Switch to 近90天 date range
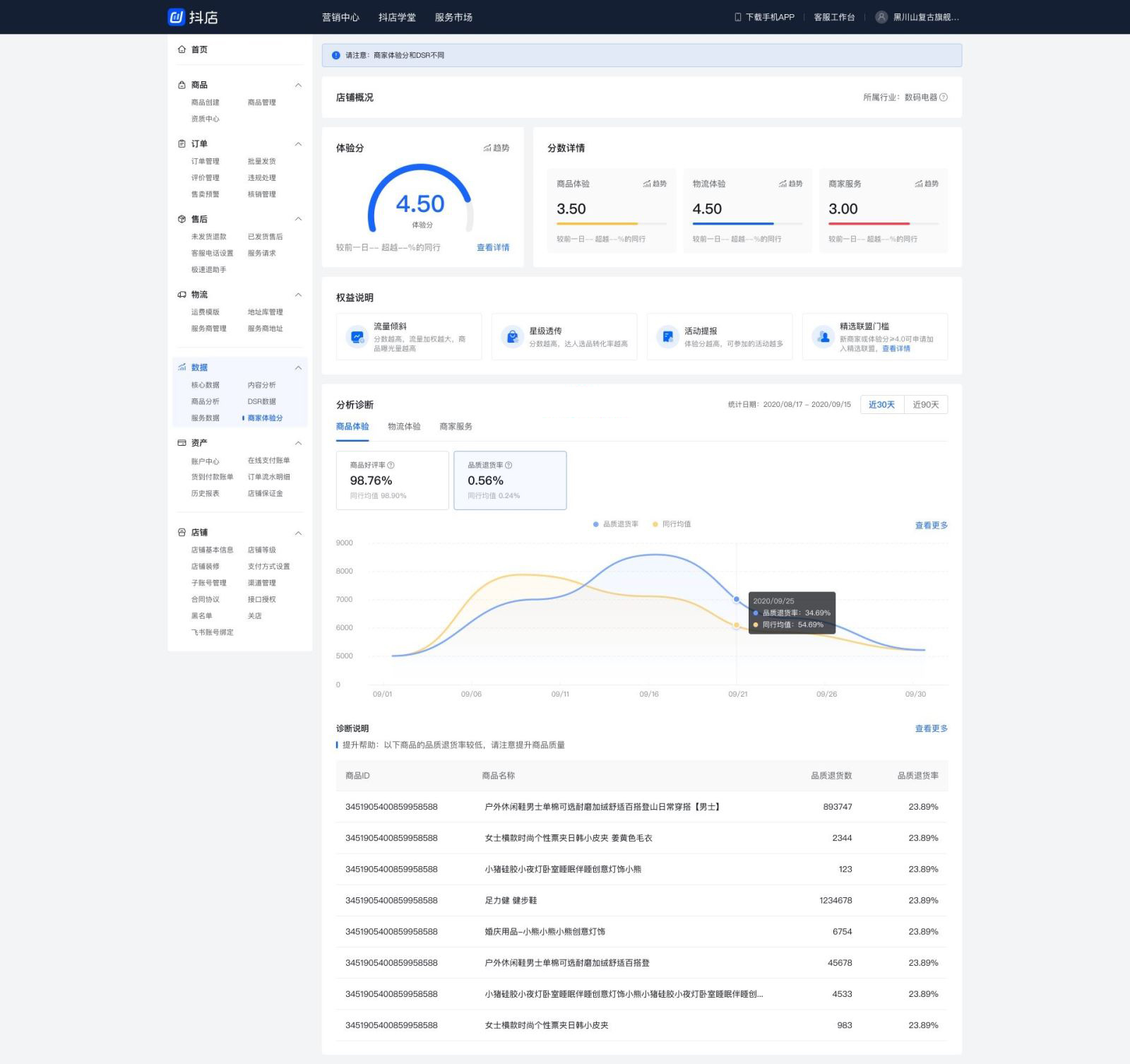The height and width of the screenshot is (1064, 1130). point(925,405)
